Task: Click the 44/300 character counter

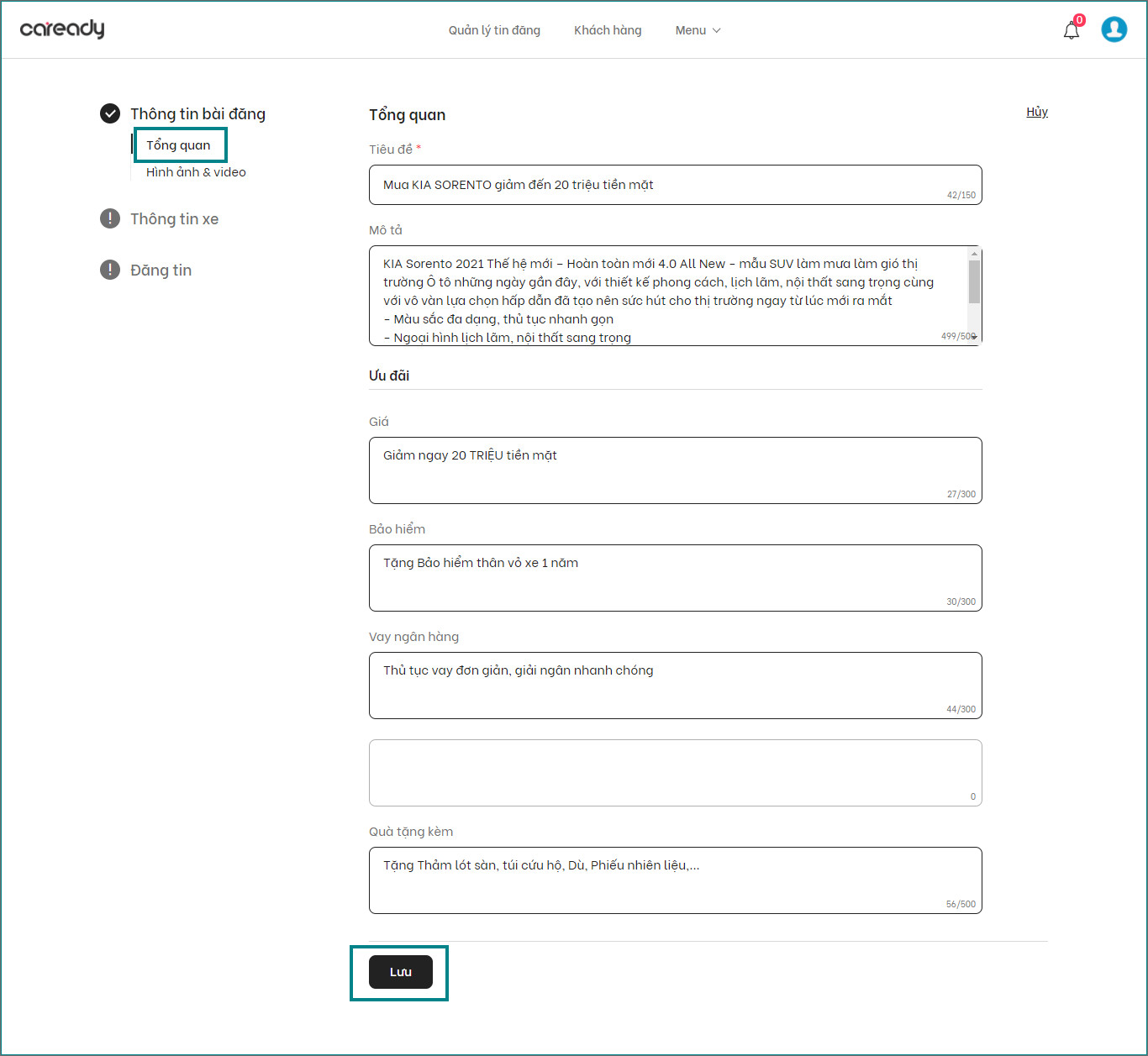Action: [x=961, y=709]
